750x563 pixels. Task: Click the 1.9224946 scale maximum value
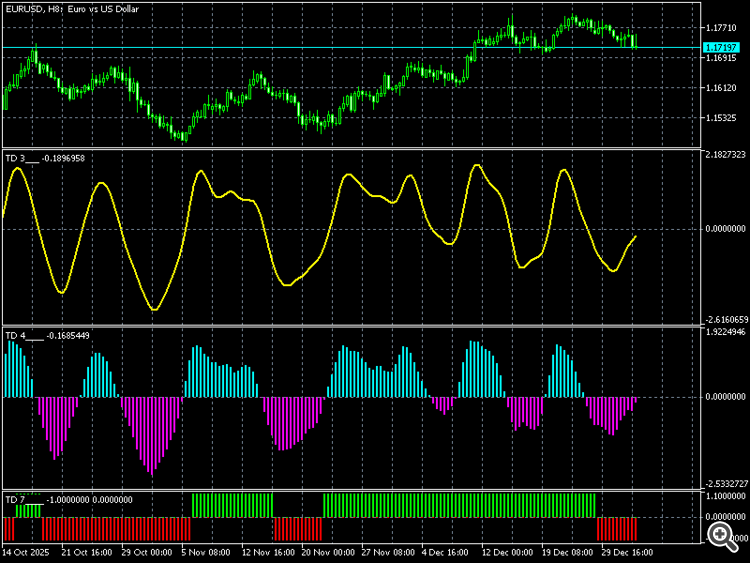coord(725,332)
